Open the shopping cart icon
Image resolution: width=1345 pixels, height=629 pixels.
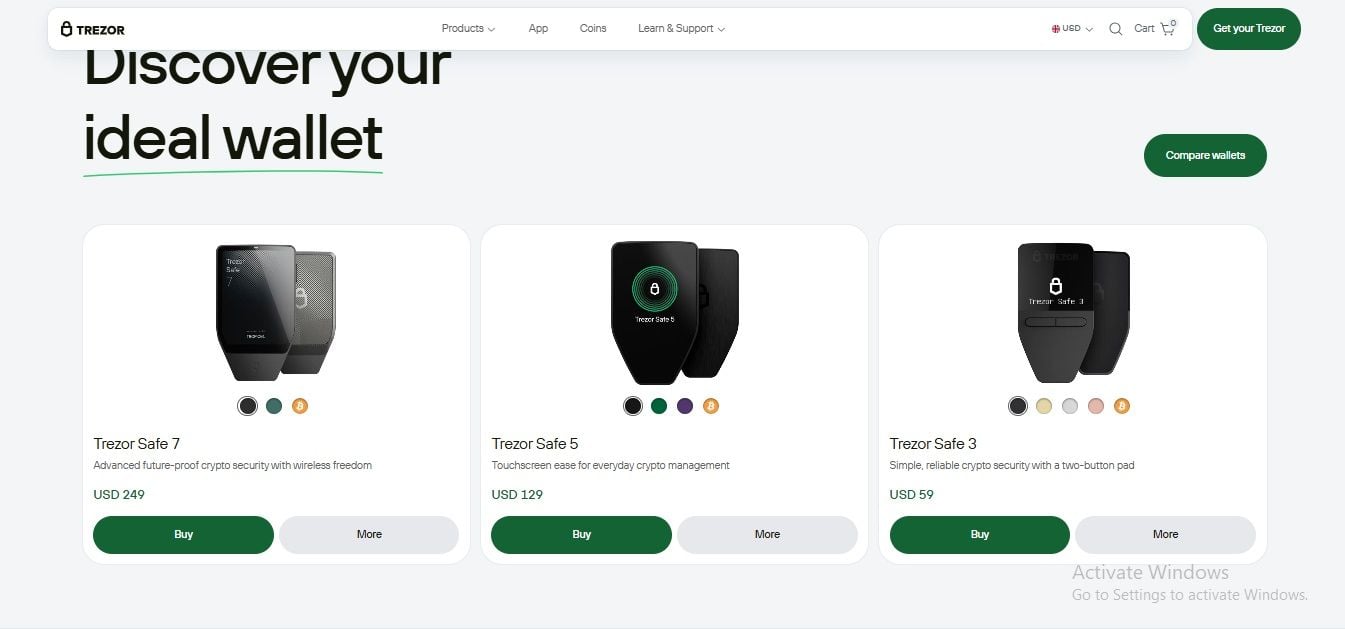pyautogui.click(x=1167, y=29)
